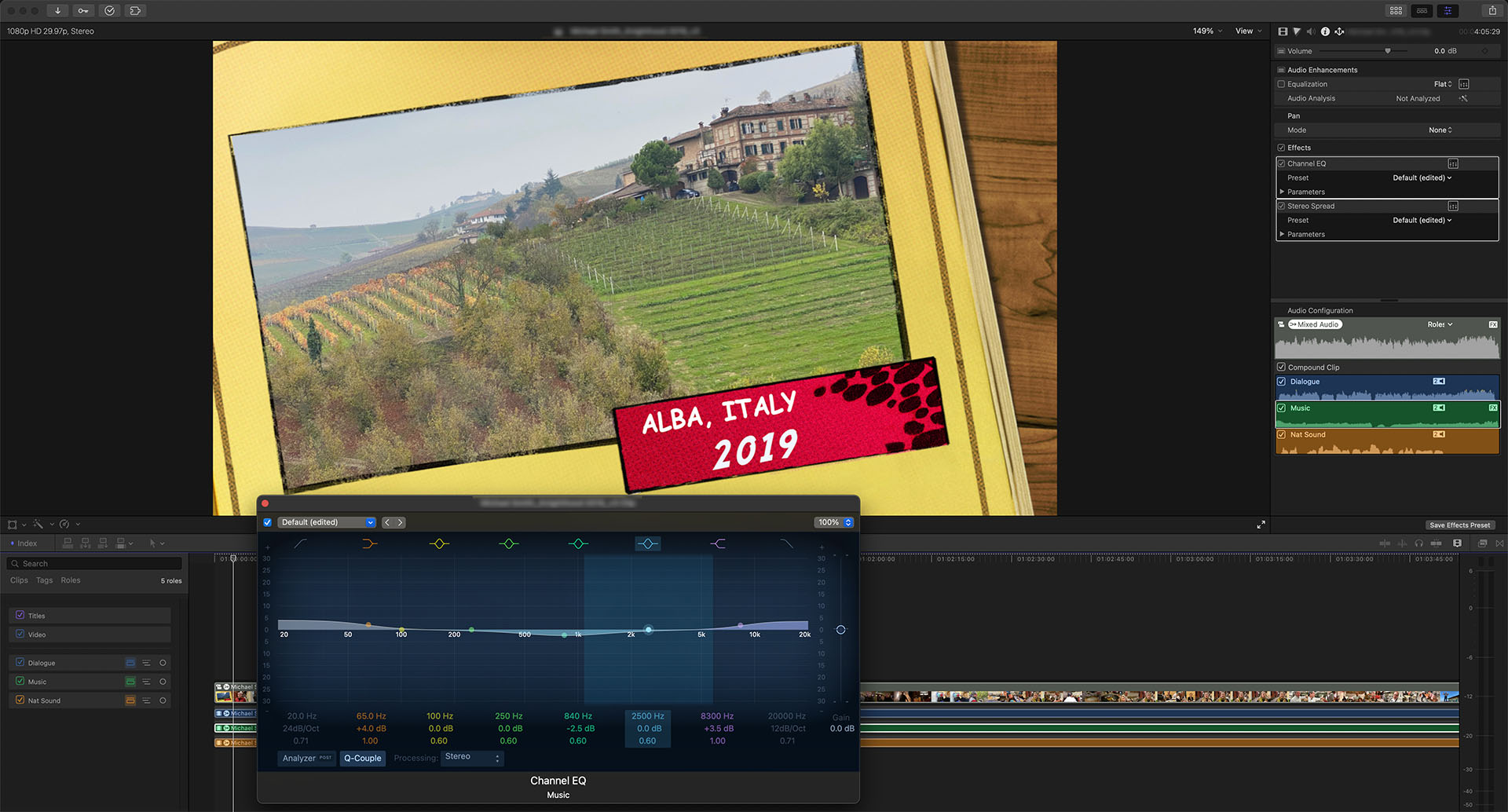1508x812 pixels.
Task: Select the low shelf band icon in Channel EQ
Action: [370, 543]
